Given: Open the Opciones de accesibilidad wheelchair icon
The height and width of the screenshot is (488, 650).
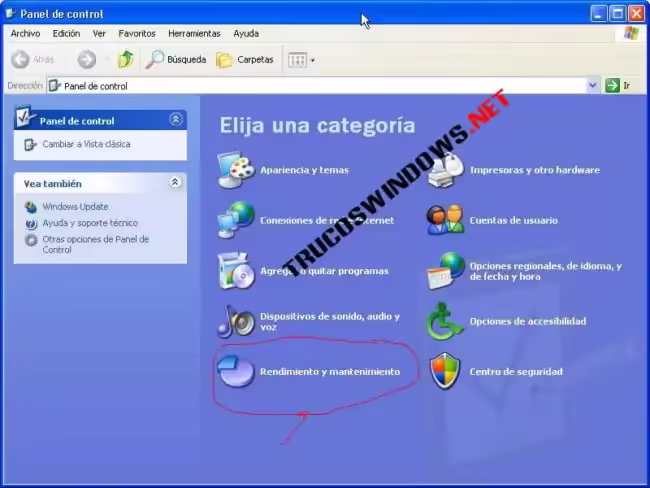Looking at the screenshot, I should pos(446,321).
